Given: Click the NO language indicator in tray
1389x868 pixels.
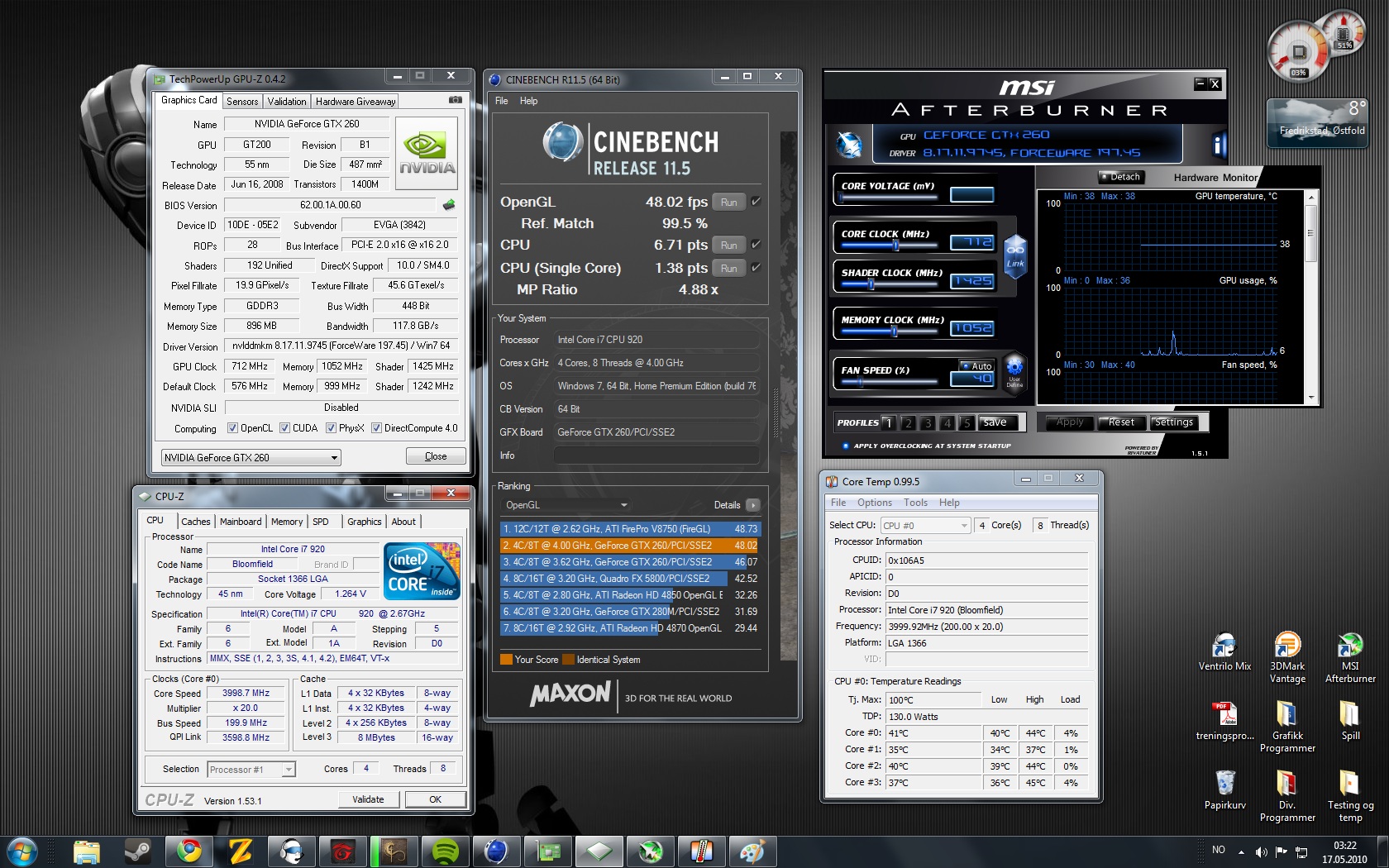Looking at the screenshot, I should tap(1219, 850).
